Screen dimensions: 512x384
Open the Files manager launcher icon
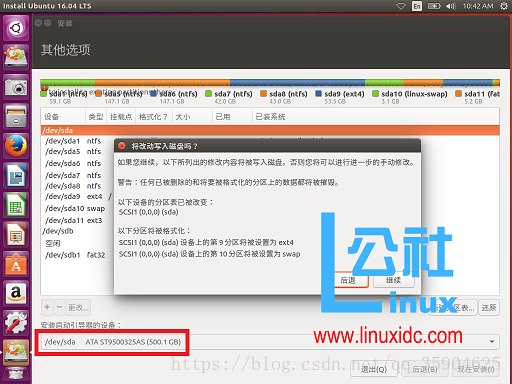[16, 116]
